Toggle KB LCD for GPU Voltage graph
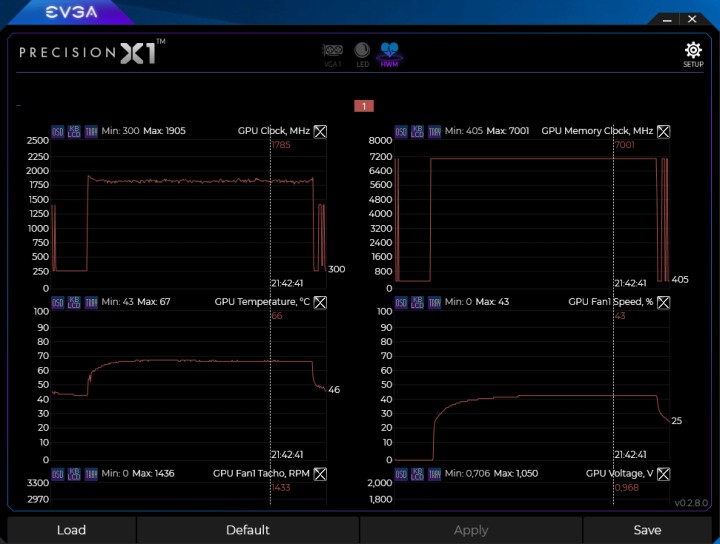Screen dimensions: 720x544 pyautogui.click(x=417, y=474)
